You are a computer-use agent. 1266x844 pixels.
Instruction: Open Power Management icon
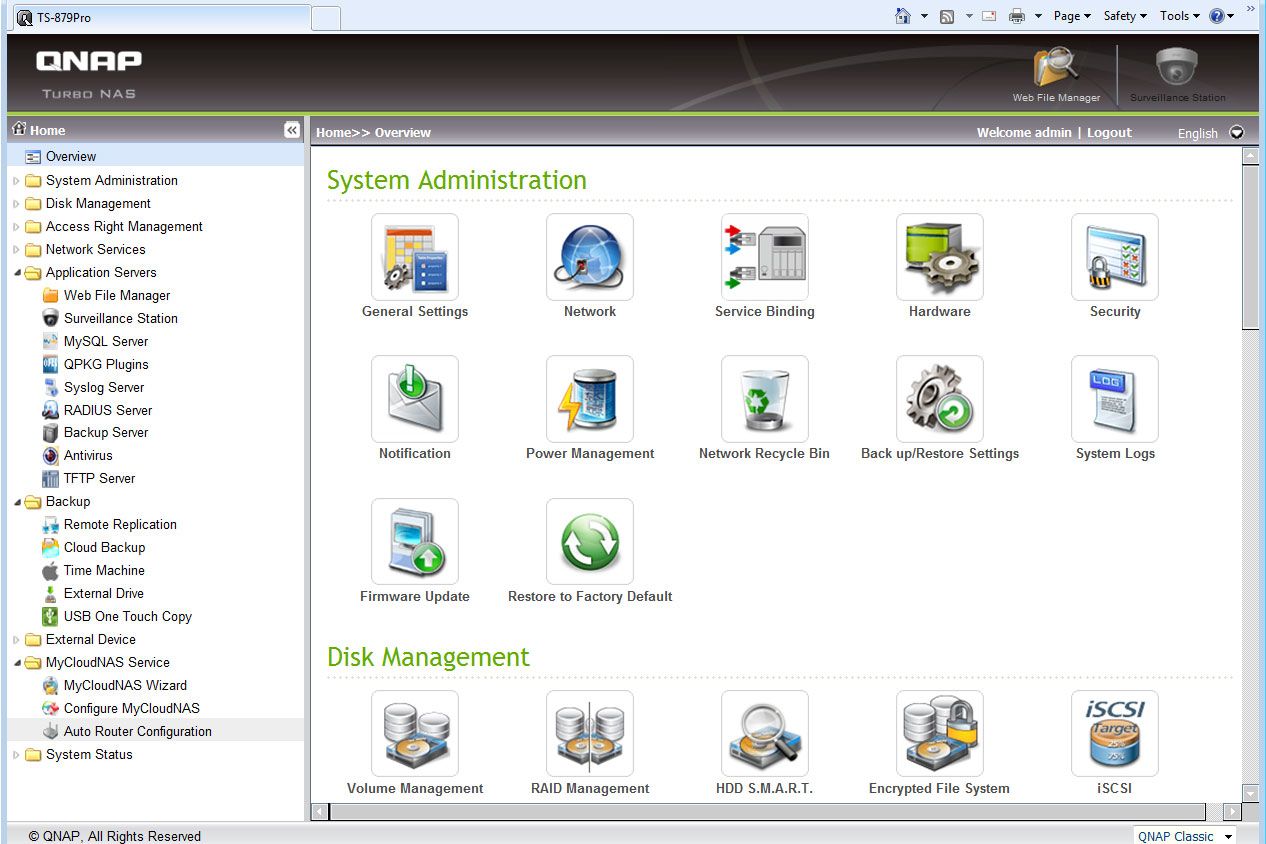(590, 399)
